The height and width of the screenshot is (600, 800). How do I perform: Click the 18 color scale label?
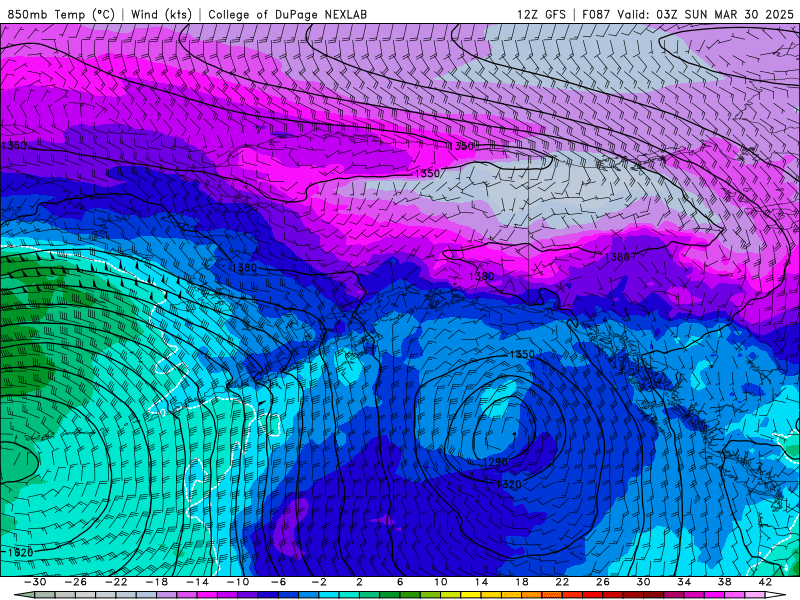pyautogui.click(x=521, y=582)
